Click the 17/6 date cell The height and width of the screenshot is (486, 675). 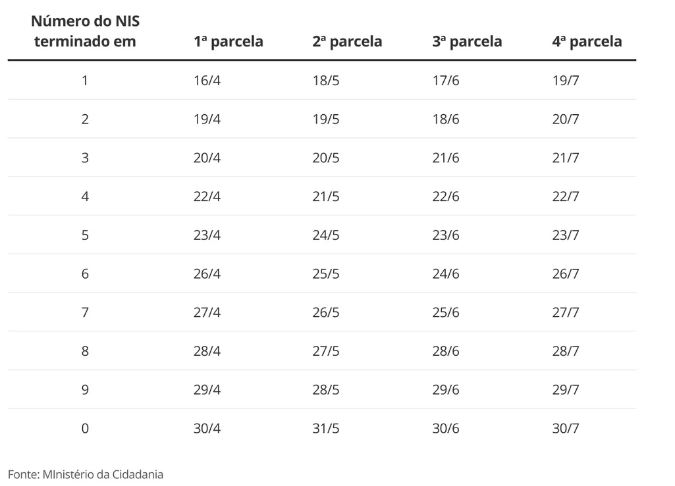(x=446, y=80)
